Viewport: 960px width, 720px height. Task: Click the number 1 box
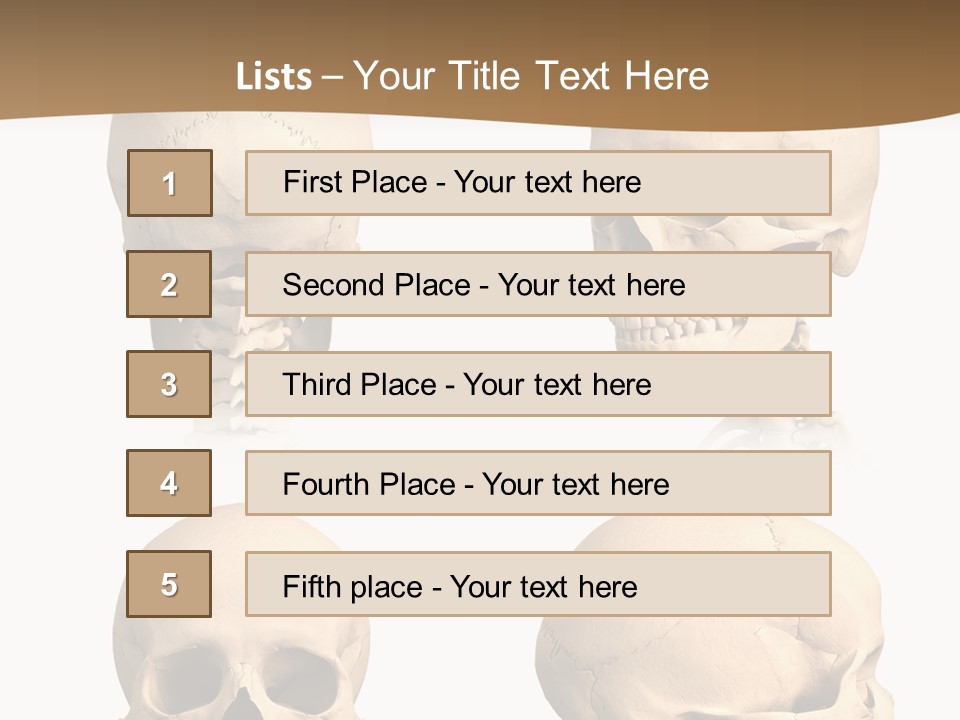tap(169, 183)
